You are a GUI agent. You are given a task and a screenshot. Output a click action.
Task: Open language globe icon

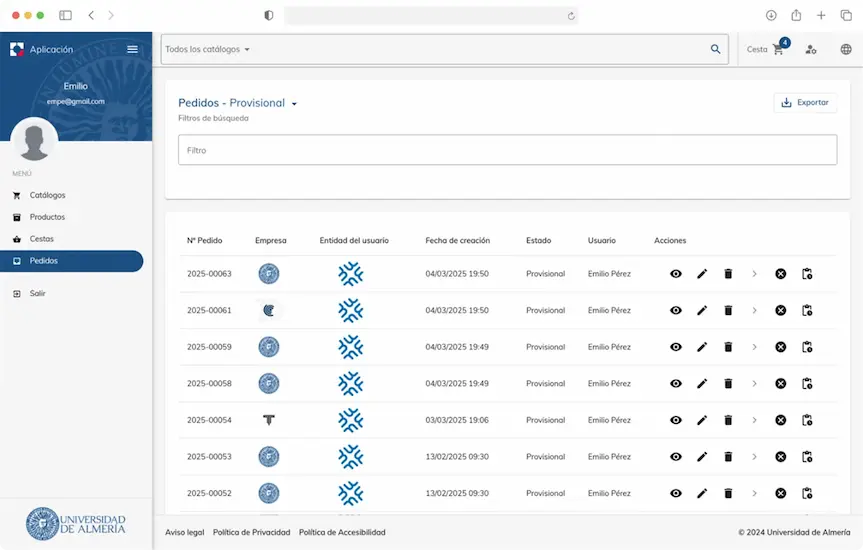click(x=846, y=50)
